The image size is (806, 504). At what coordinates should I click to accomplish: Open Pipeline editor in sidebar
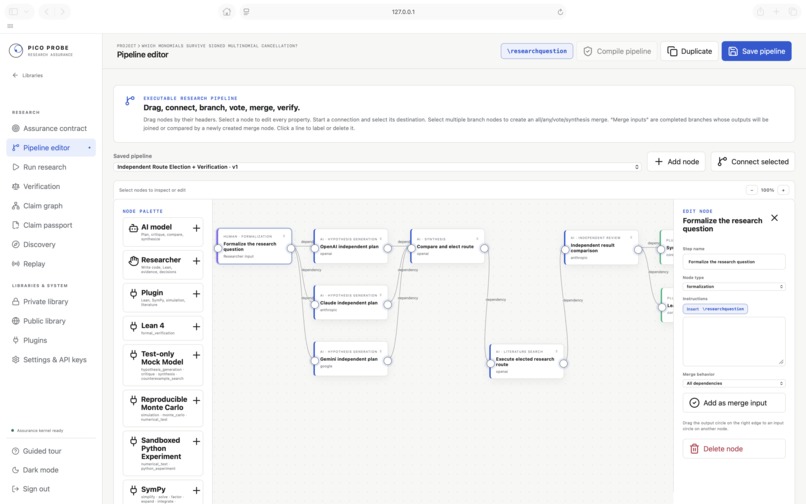tap(51, 148)
